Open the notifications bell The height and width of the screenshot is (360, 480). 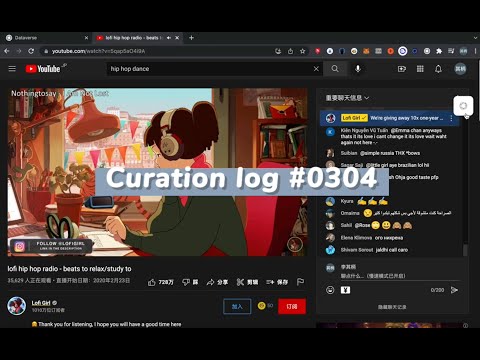coord(438,69)
